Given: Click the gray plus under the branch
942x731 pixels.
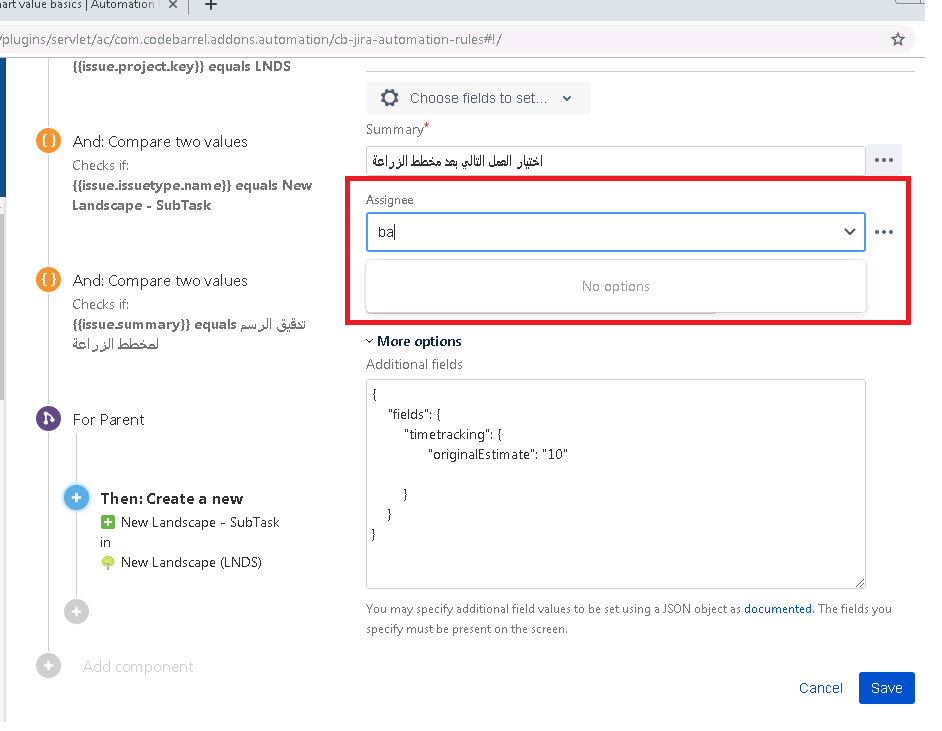Looking at the screenshot, I should click(x=76, y=611).
